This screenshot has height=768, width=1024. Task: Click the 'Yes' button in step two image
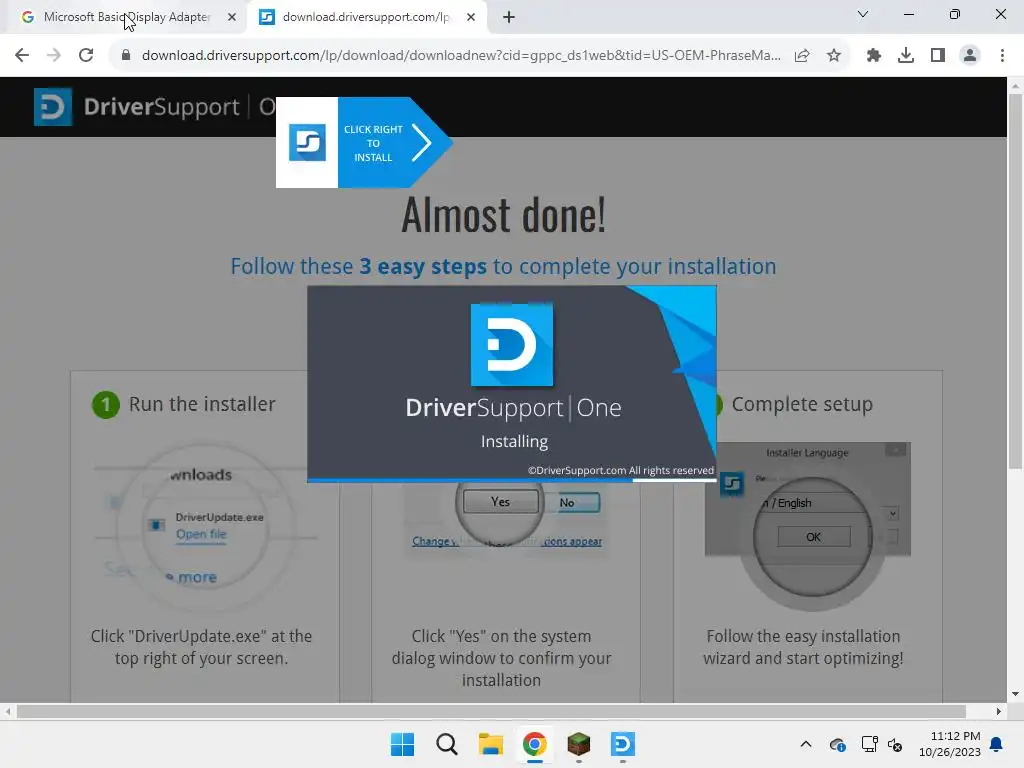pyautogui.click(x=500, y=502)
